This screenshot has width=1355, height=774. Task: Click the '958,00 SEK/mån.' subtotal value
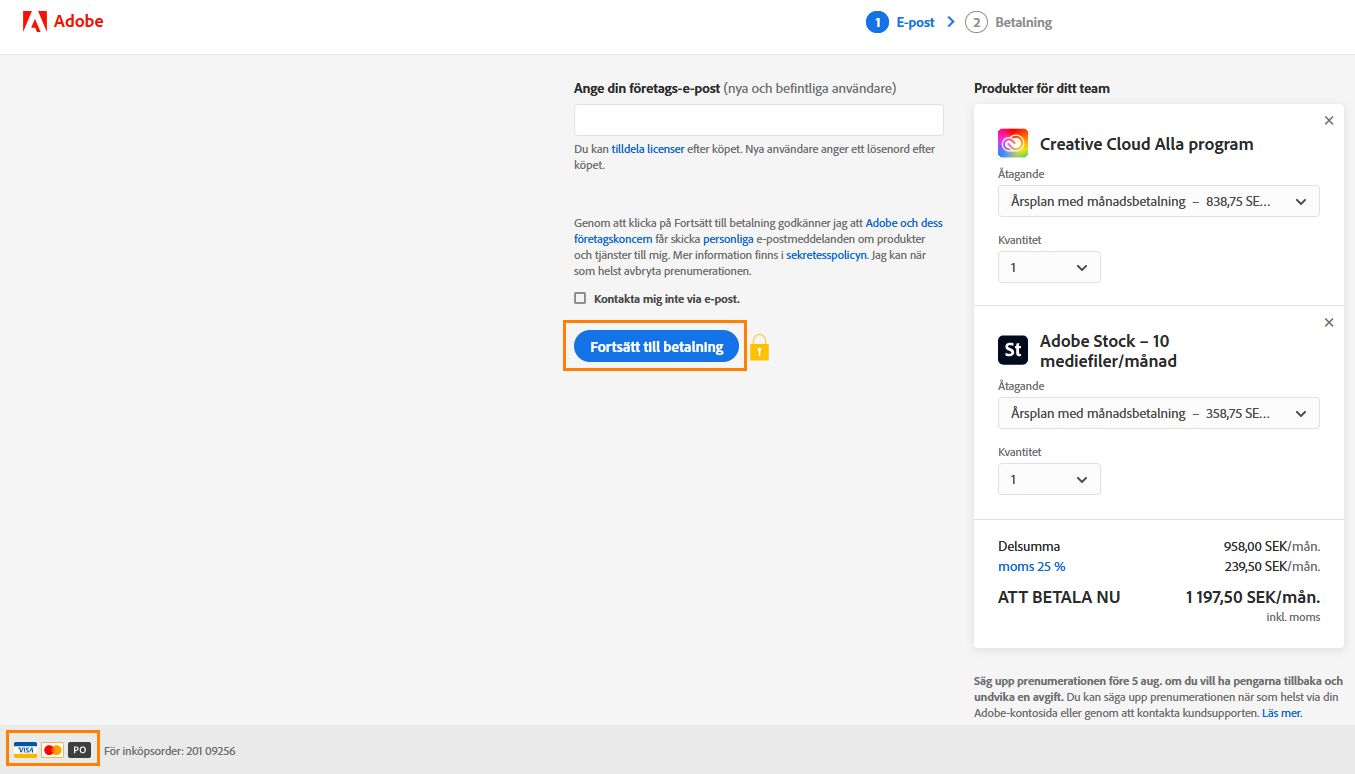pyautogui.click(x=1272, y=546)
